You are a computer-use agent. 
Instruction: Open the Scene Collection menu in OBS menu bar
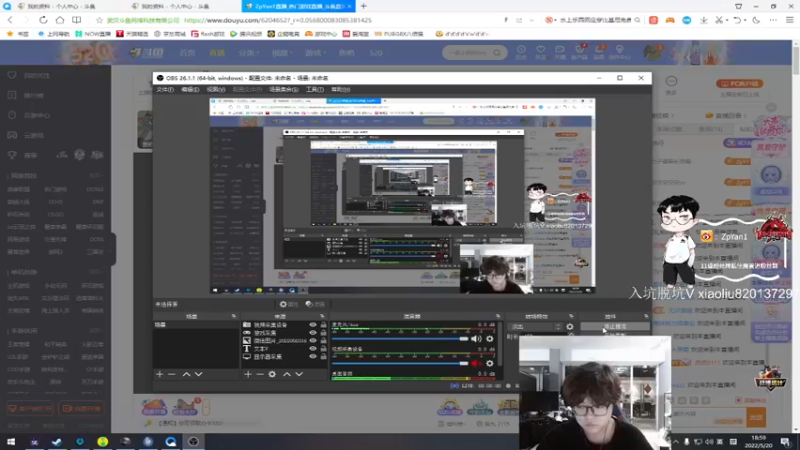pos(284,89)
